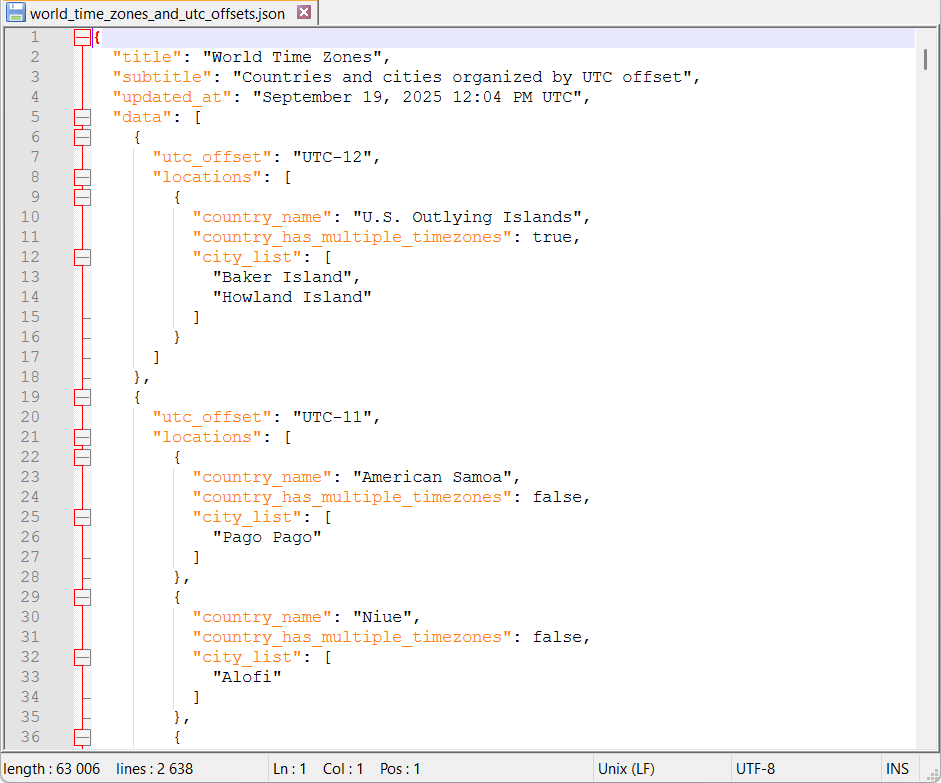Click the UTF-8 encoding indicator
This screenshot has height=783, width=941.
coord(753,768)
